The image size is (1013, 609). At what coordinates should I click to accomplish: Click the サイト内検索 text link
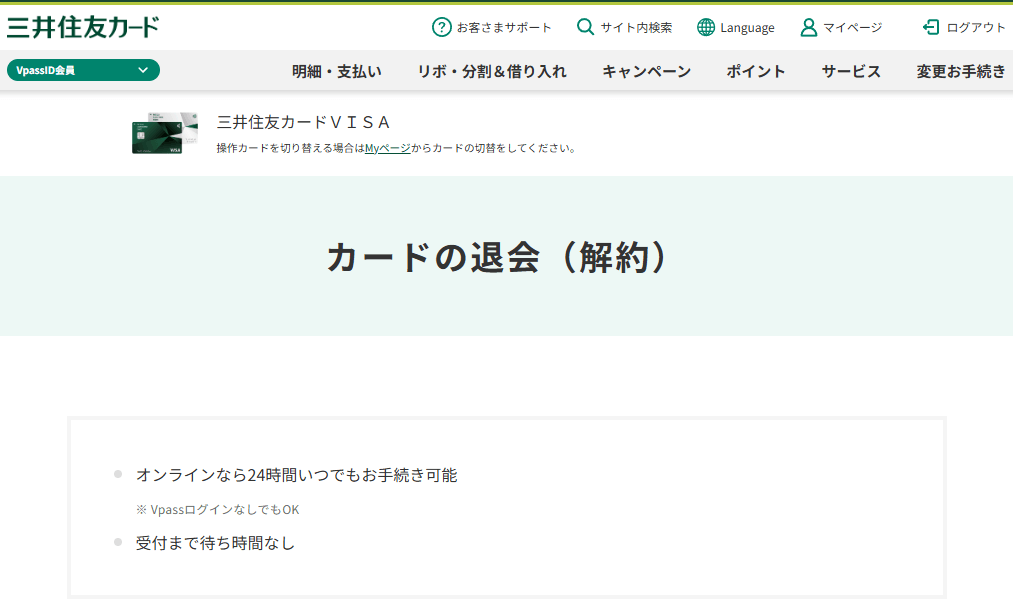(x=636, y=28)
